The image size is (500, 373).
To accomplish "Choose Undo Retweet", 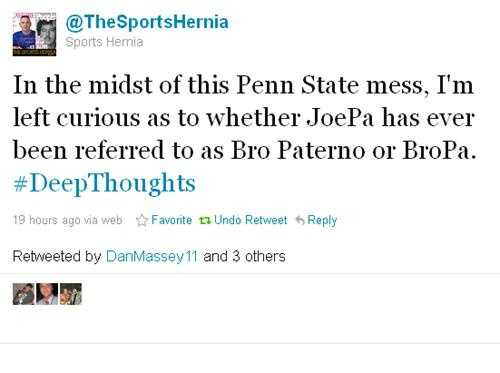I will click(250, 220).
